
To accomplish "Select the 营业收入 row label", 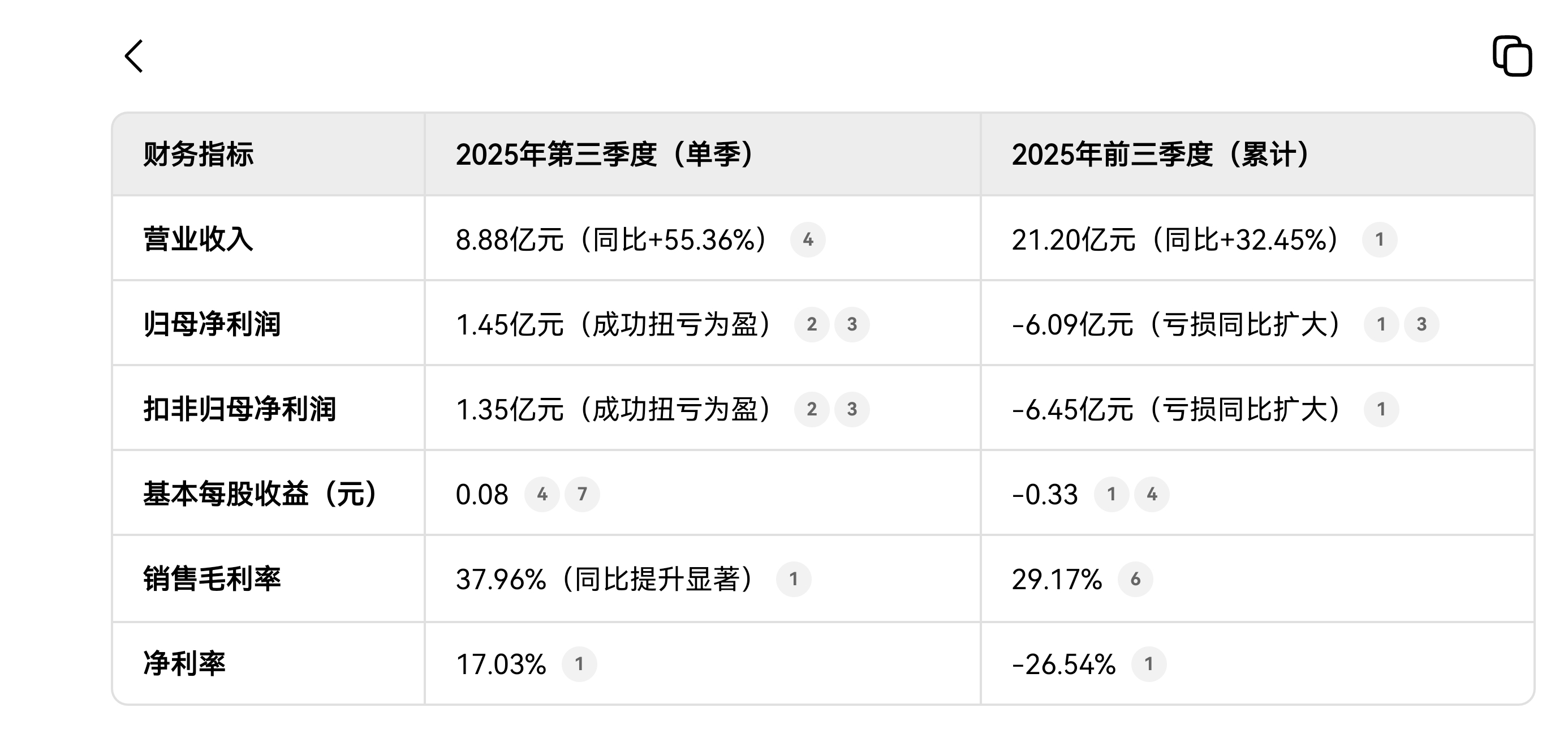I will 199,239.
